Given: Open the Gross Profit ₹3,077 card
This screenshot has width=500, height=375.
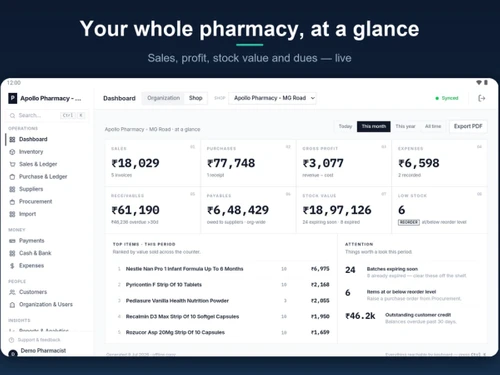Looking at the screenshot, I should [344, 163].
